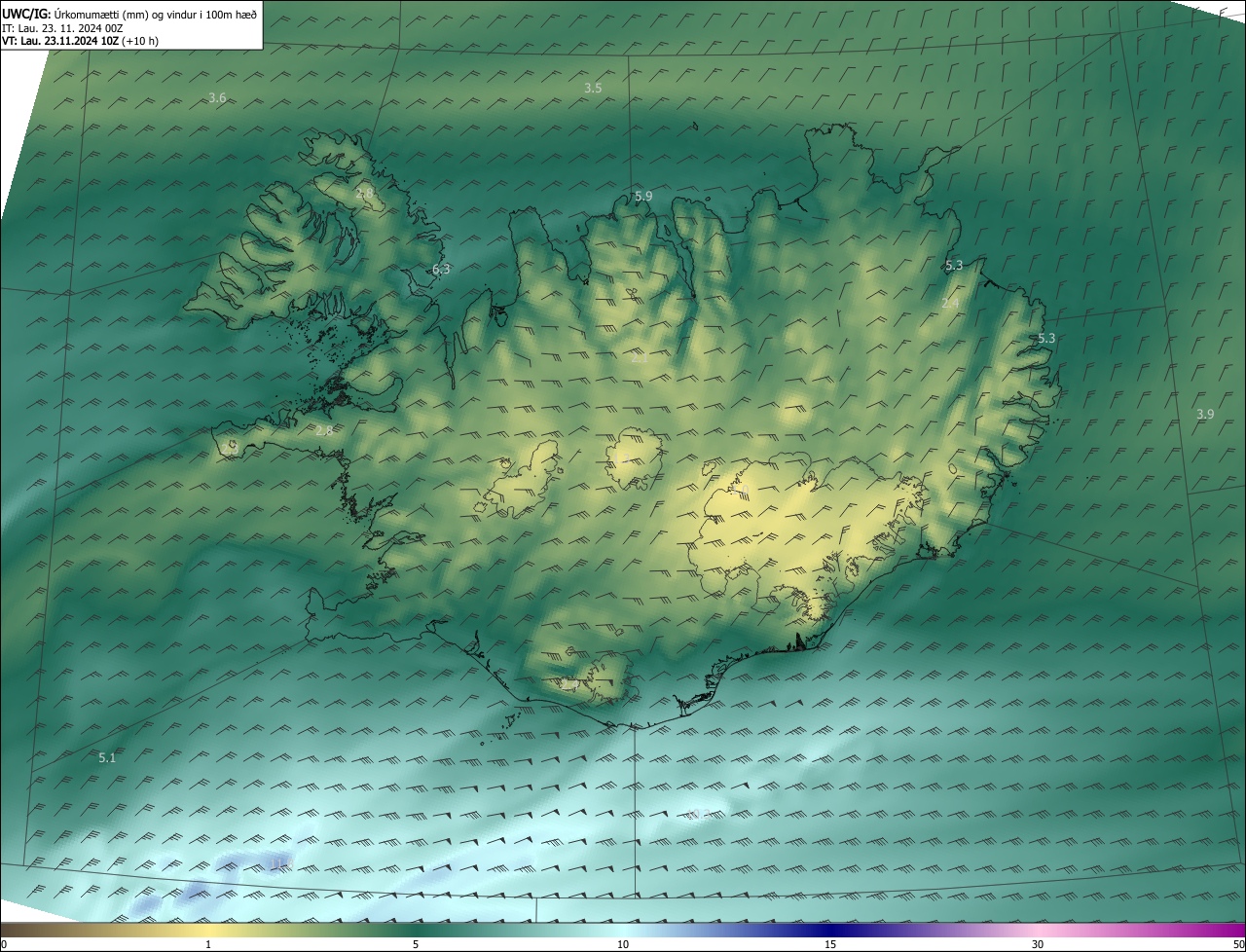Click the 3.6 value on the map
Screen dimensions: 1246x952
[x=217, y=98]
